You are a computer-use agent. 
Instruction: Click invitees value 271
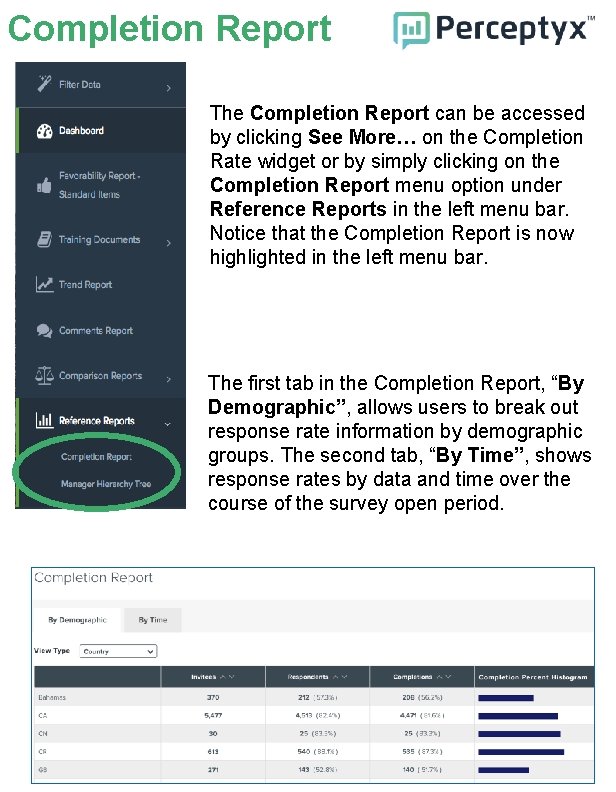[x=213, y=770]
